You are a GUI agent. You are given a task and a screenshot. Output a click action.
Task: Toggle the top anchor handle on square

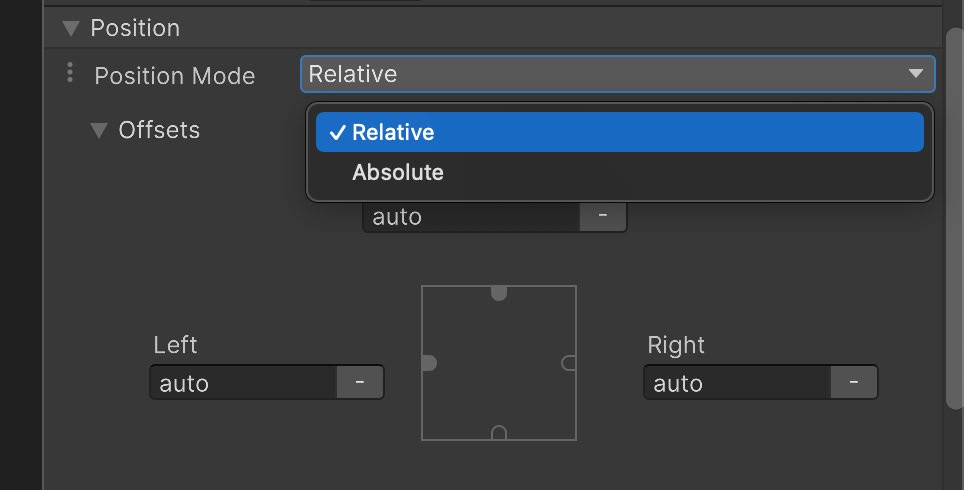(x=499, y=293)
